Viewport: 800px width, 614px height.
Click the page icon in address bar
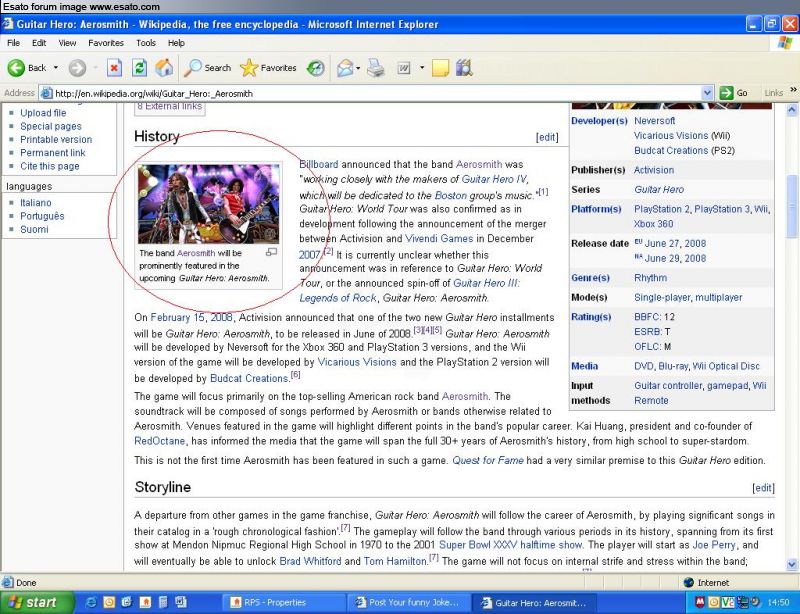pyautogui.click(x=46, y=93)
